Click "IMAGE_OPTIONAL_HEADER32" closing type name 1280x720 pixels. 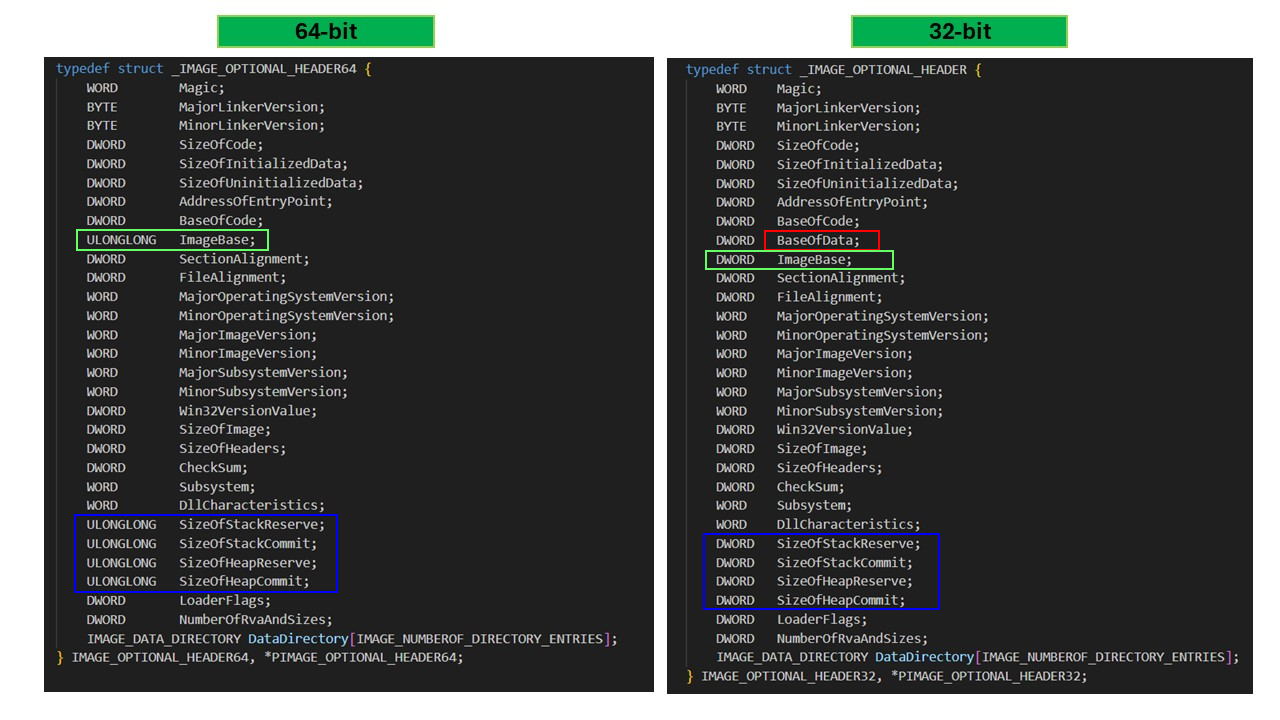790,676
